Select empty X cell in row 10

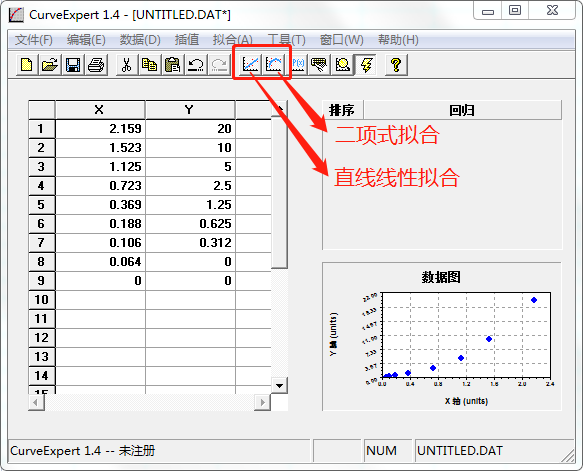click(100, 300)
